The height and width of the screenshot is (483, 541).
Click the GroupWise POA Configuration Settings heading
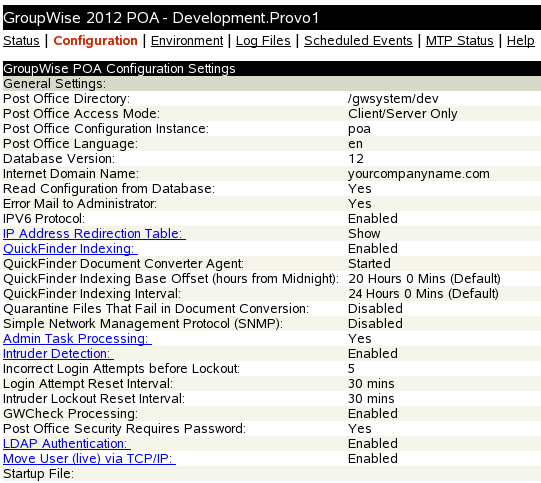coord(119,69)
